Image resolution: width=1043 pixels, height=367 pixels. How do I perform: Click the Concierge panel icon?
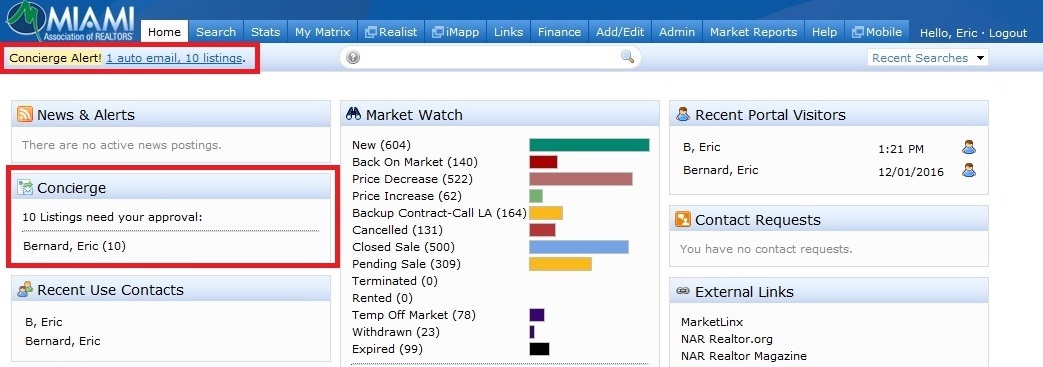click(25, 187)
